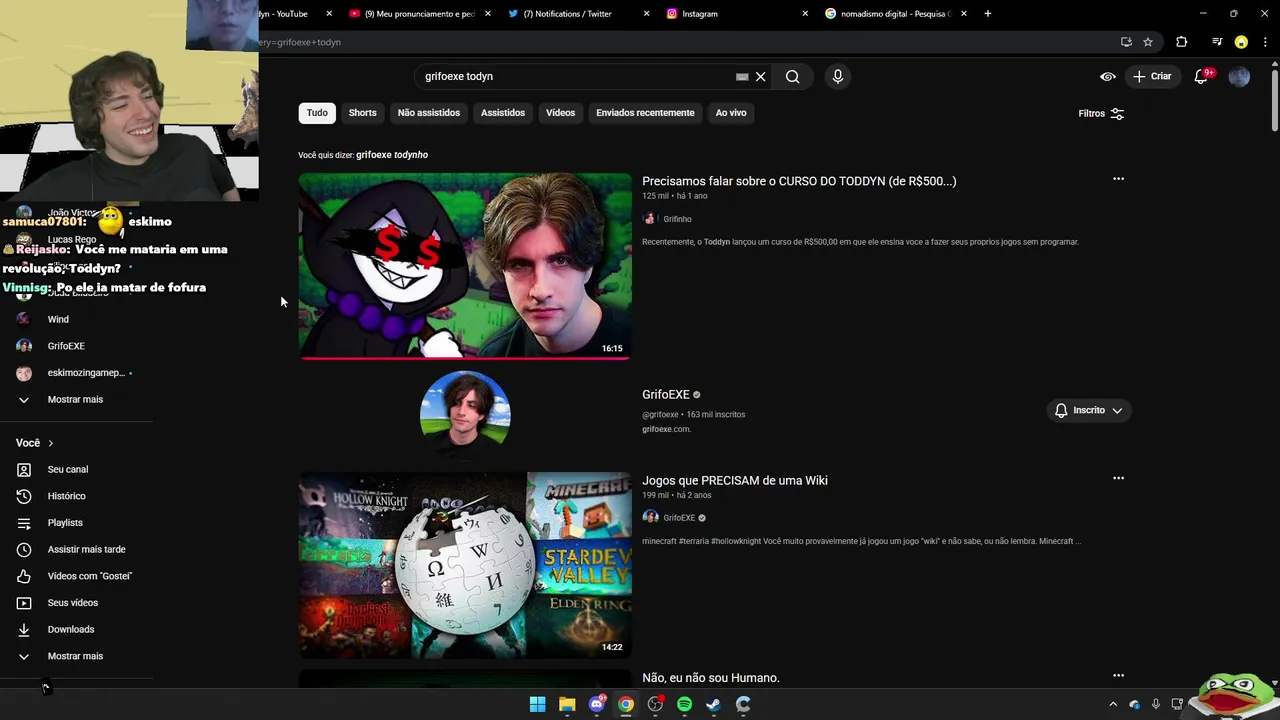
Task: Click the install app icon in address bar
Action: point(1126,42)
